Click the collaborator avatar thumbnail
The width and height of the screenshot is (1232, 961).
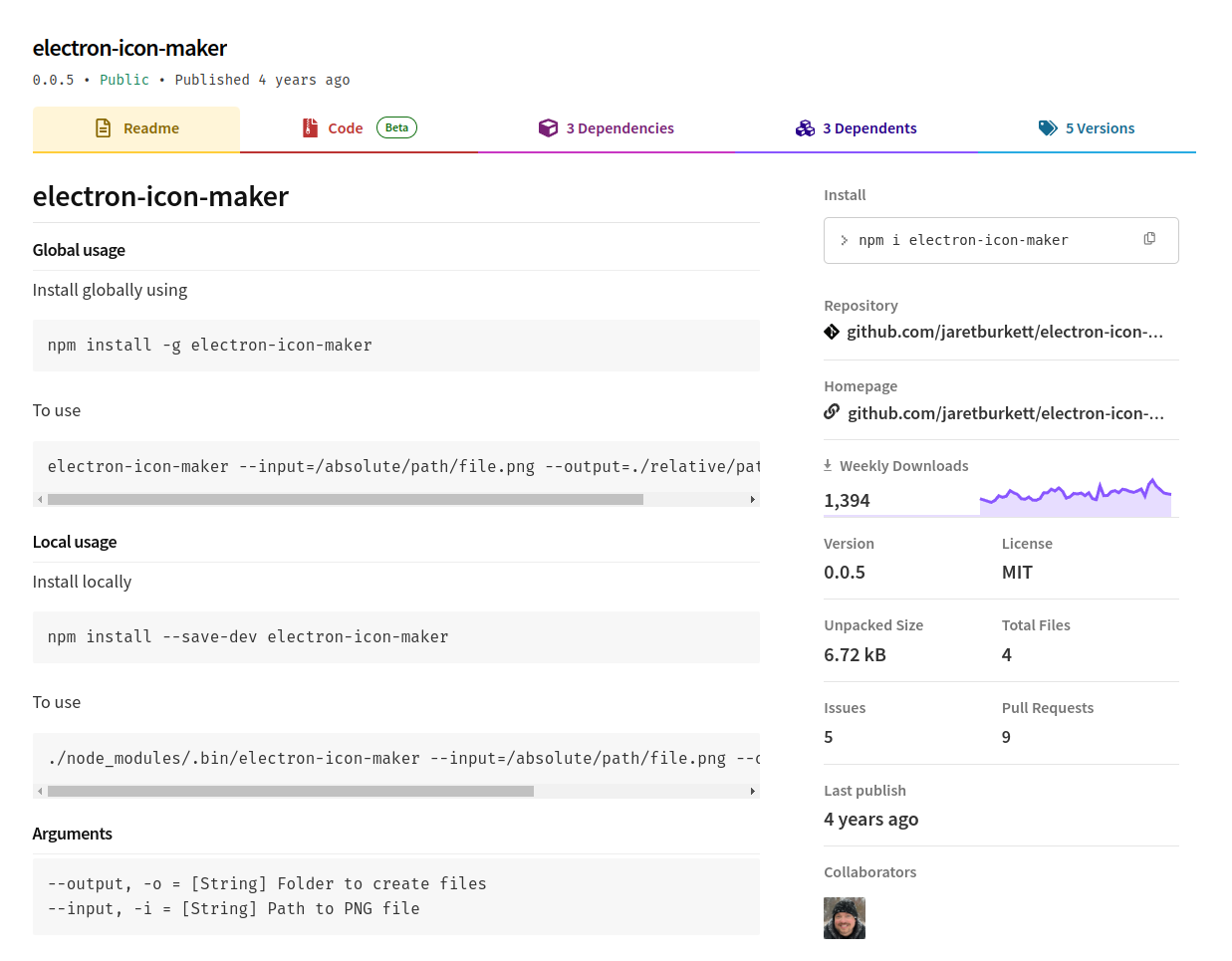point(844,917)
